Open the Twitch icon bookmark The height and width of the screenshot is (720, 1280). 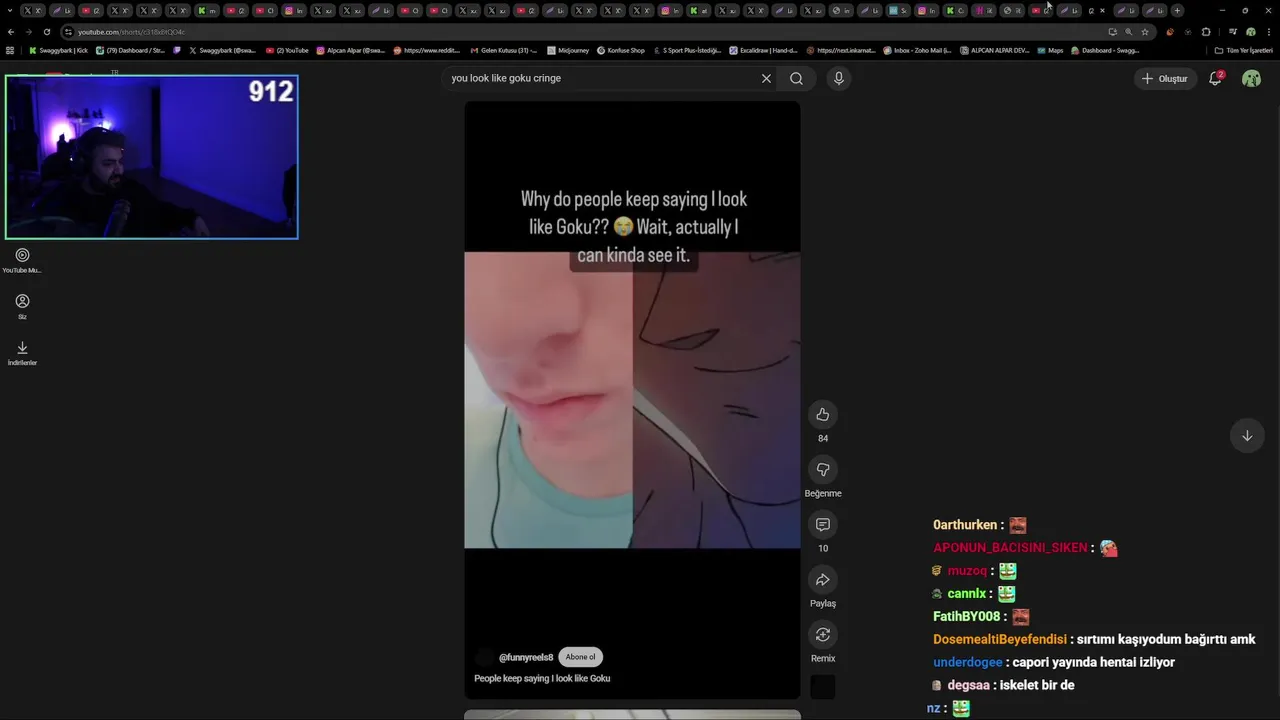coord(177,50)
